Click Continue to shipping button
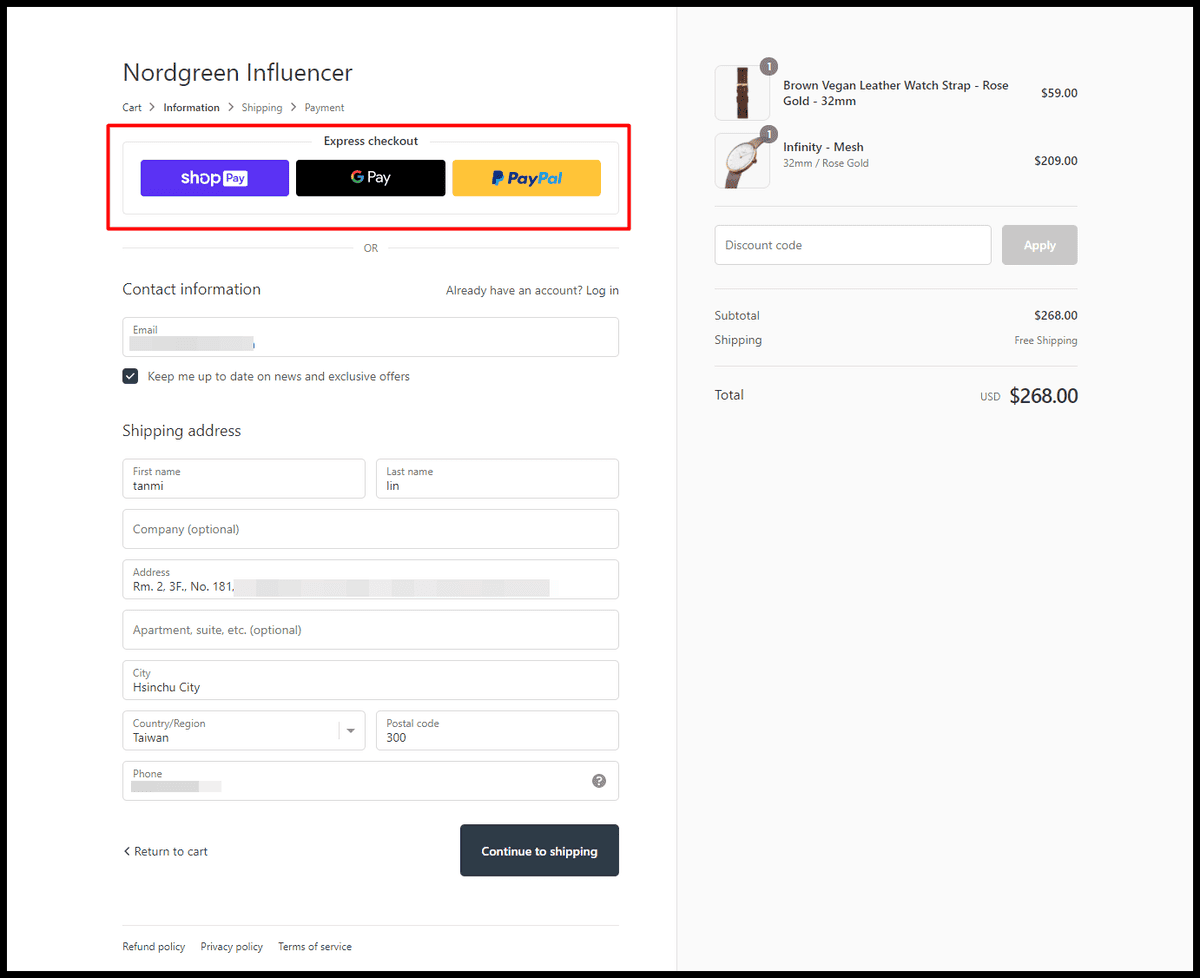The height and width of the screenshot is (978, 1200). click(x=539, y=851)
